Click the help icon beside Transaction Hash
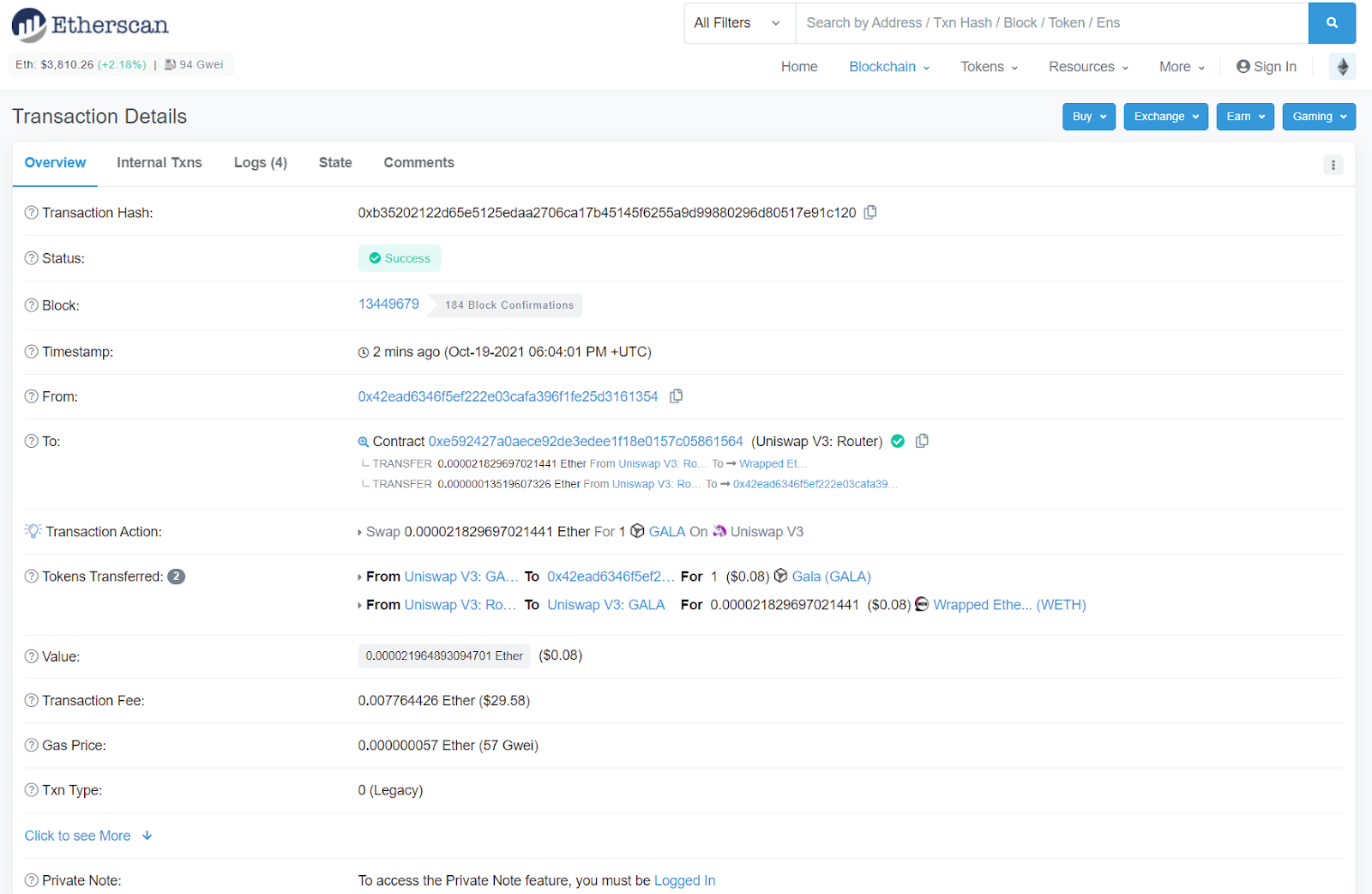The width and height of the screenshot is (1372, 894). click(32, 213)
